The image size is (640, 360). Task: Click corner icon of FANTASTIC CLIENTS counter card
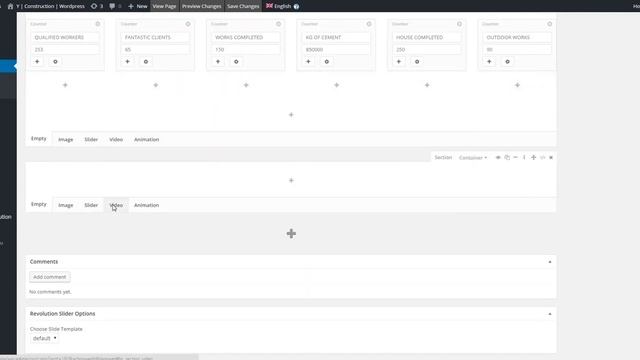point(188,24)
